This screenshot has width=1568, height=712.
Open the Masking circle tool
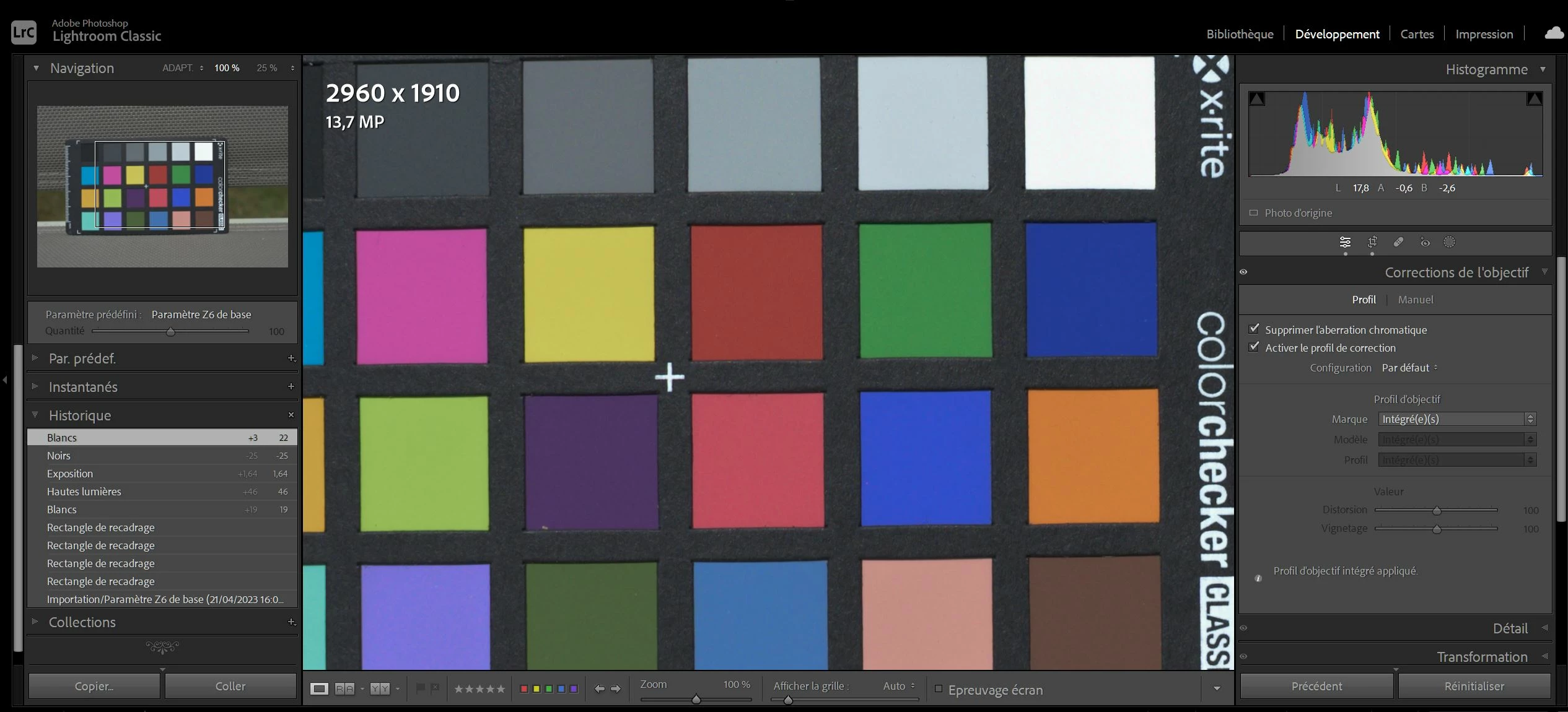1449,242
